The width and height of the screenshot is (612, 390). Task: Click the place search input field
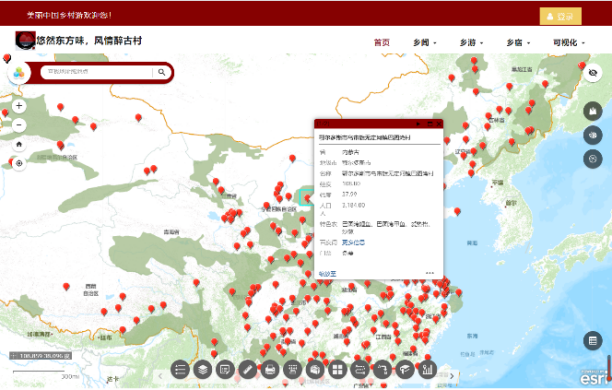(x=98, y=72)
